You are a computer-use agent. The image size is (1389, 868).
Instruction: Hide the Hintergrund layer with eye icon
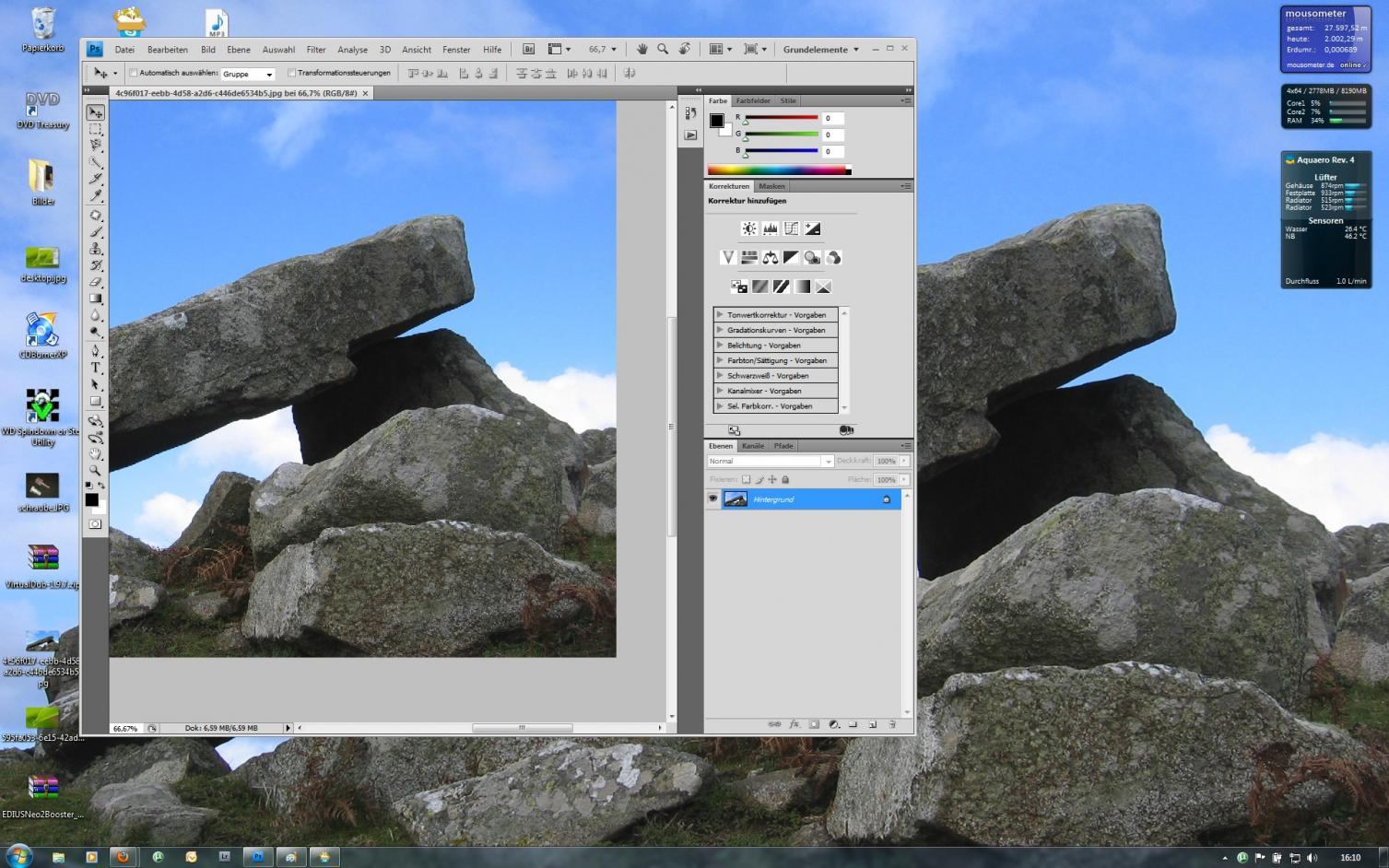(x=712, y=499)
